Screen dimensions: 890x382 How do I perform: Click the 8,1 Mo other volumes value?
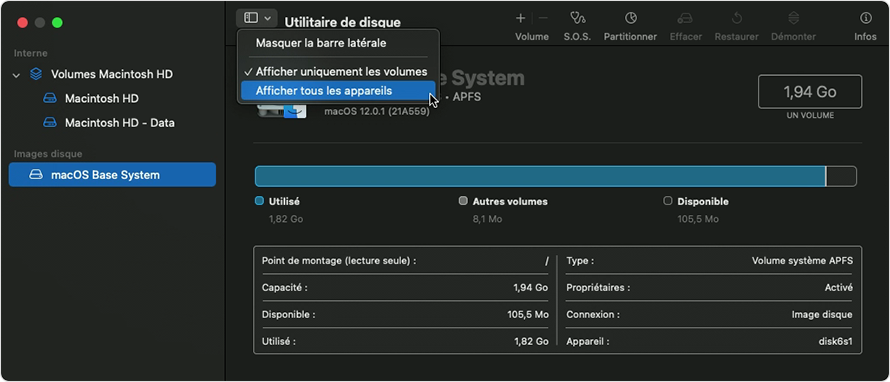(x=487, y=219)
